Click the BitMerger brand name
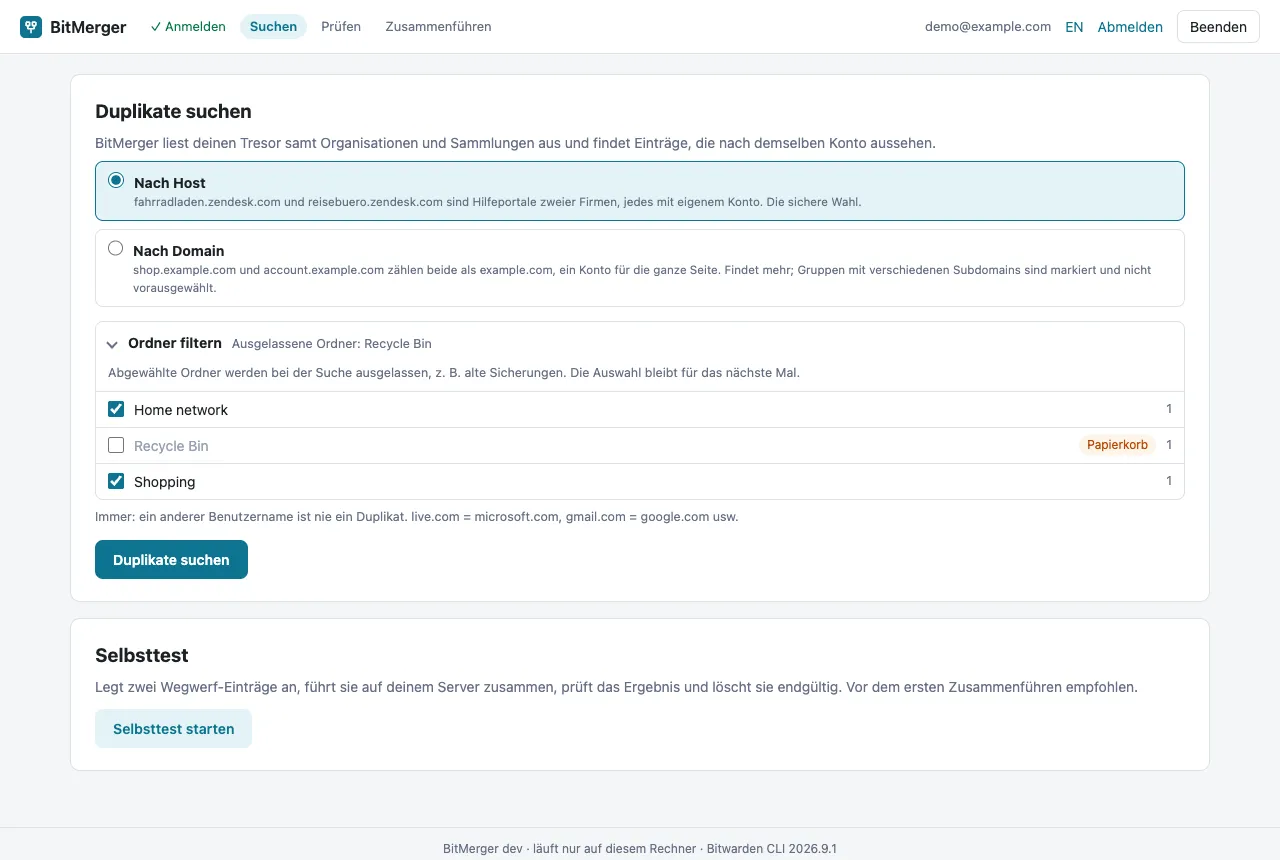The width and height of the screenshot is (1280, 860). pyautogui.click(x=88, y=27)
